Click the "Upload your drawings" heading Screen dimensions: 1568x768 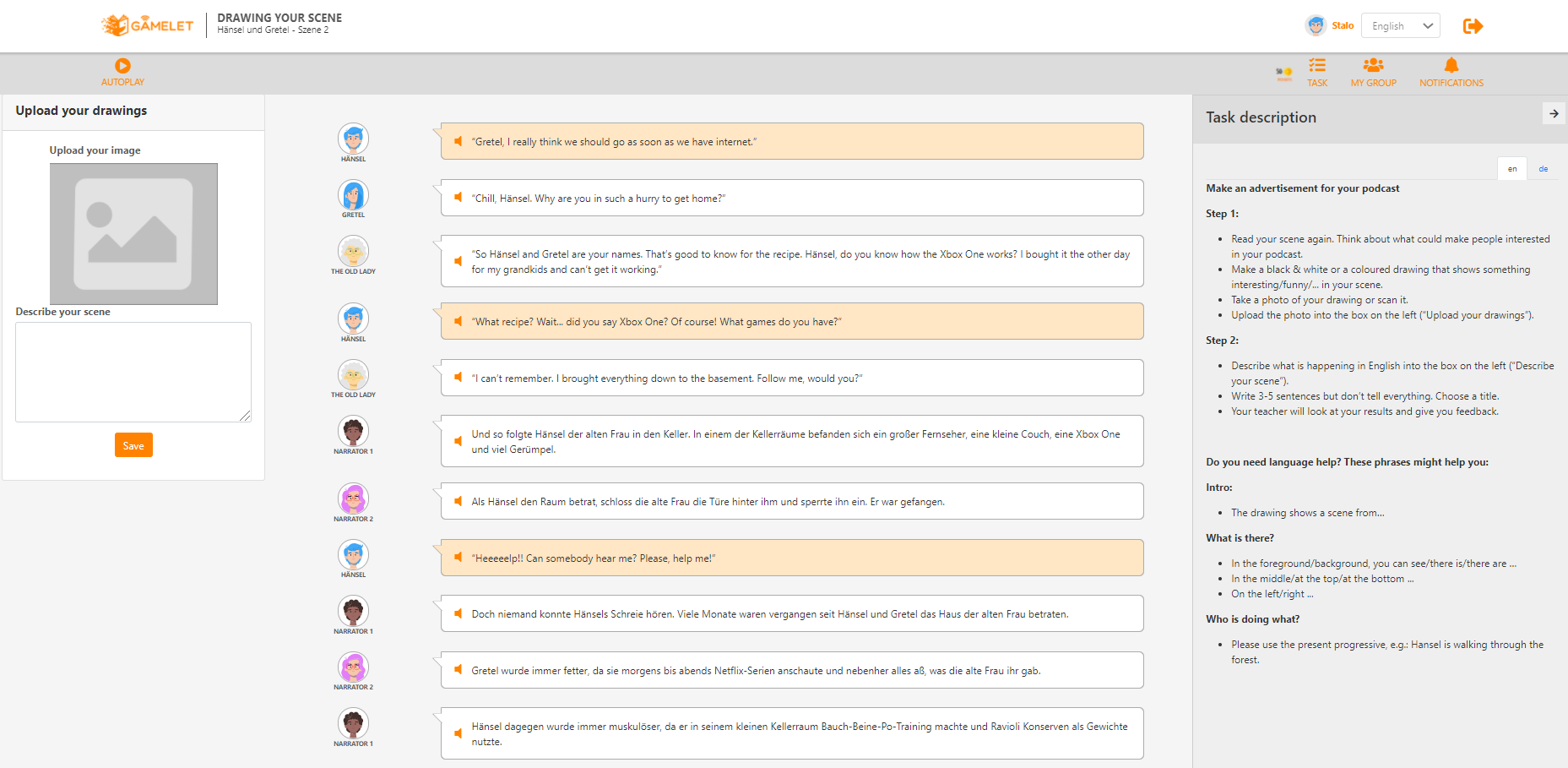[x=81, y=111]
